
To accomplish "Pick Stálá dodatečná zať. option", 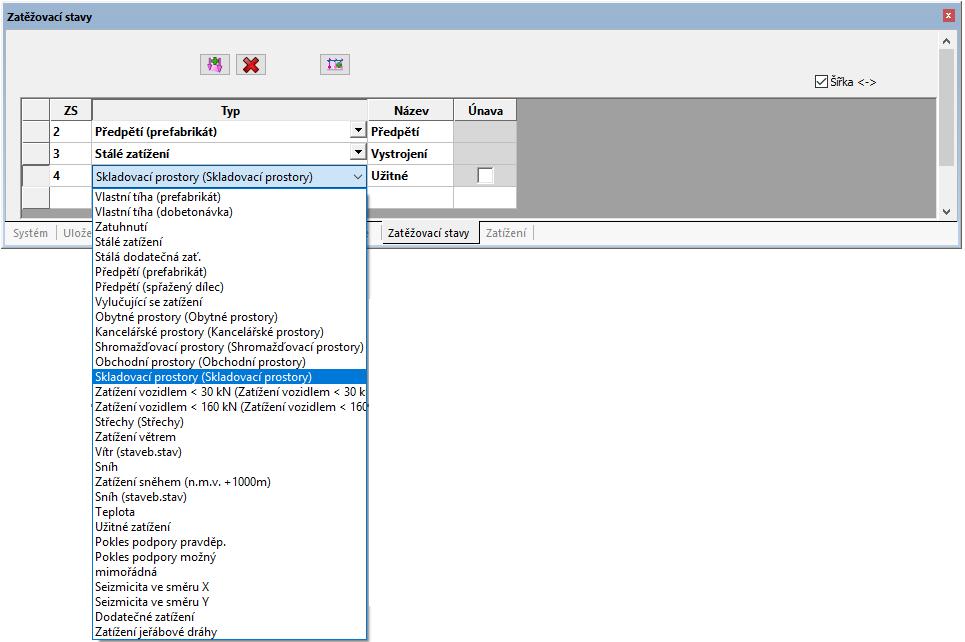I will [x=230, y=257].
